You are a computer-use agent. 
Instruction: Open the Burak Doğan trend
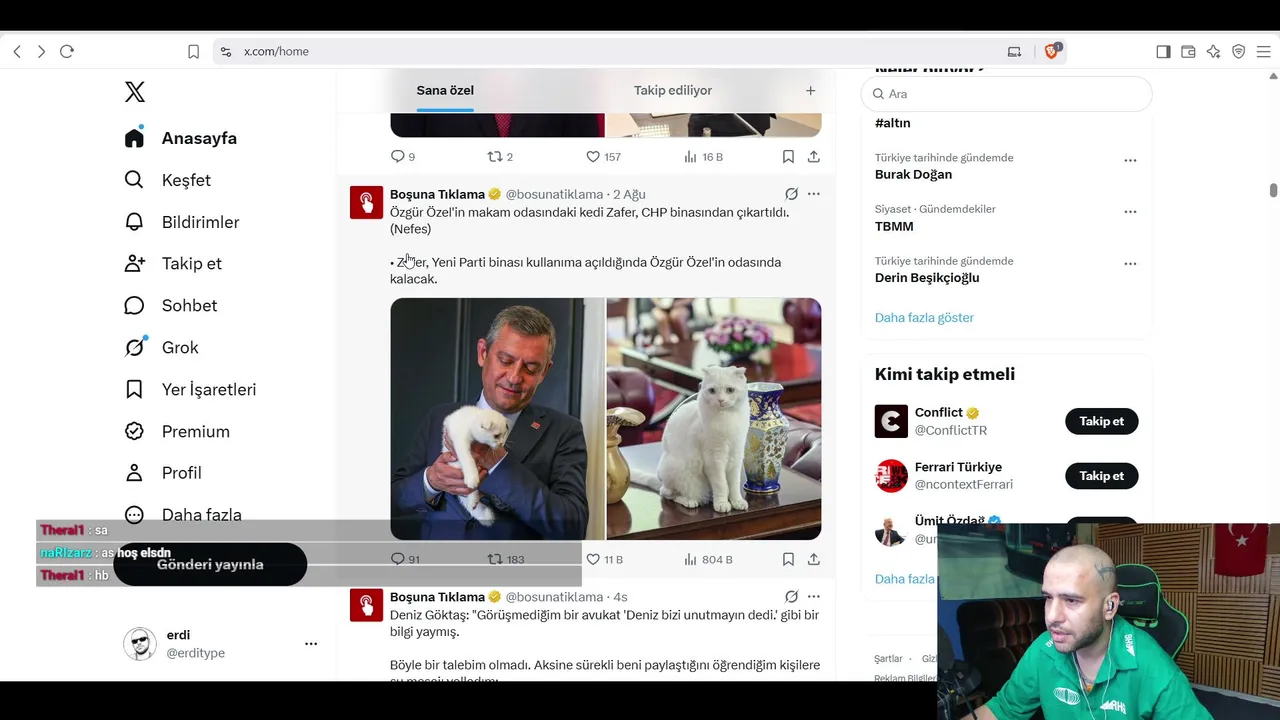(x=913, y=174)
